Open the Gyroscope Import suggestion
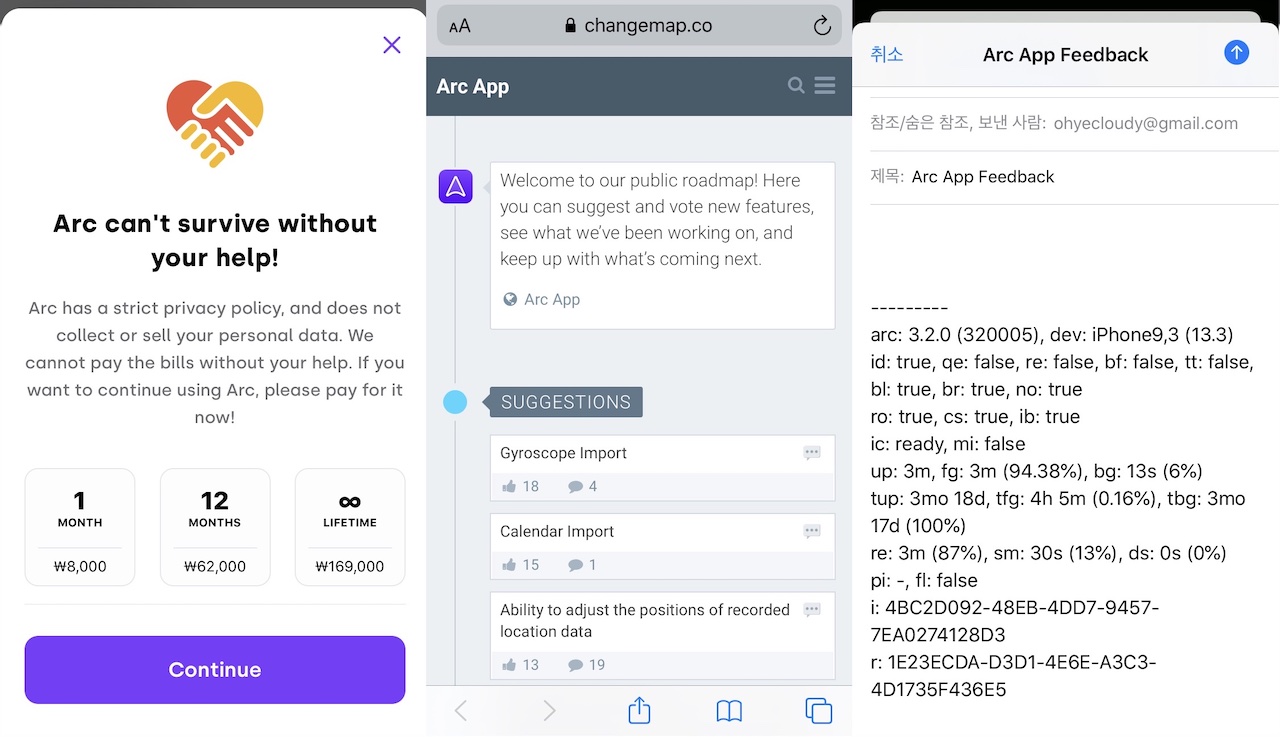The image size is (1280, 737). [564, 453]
